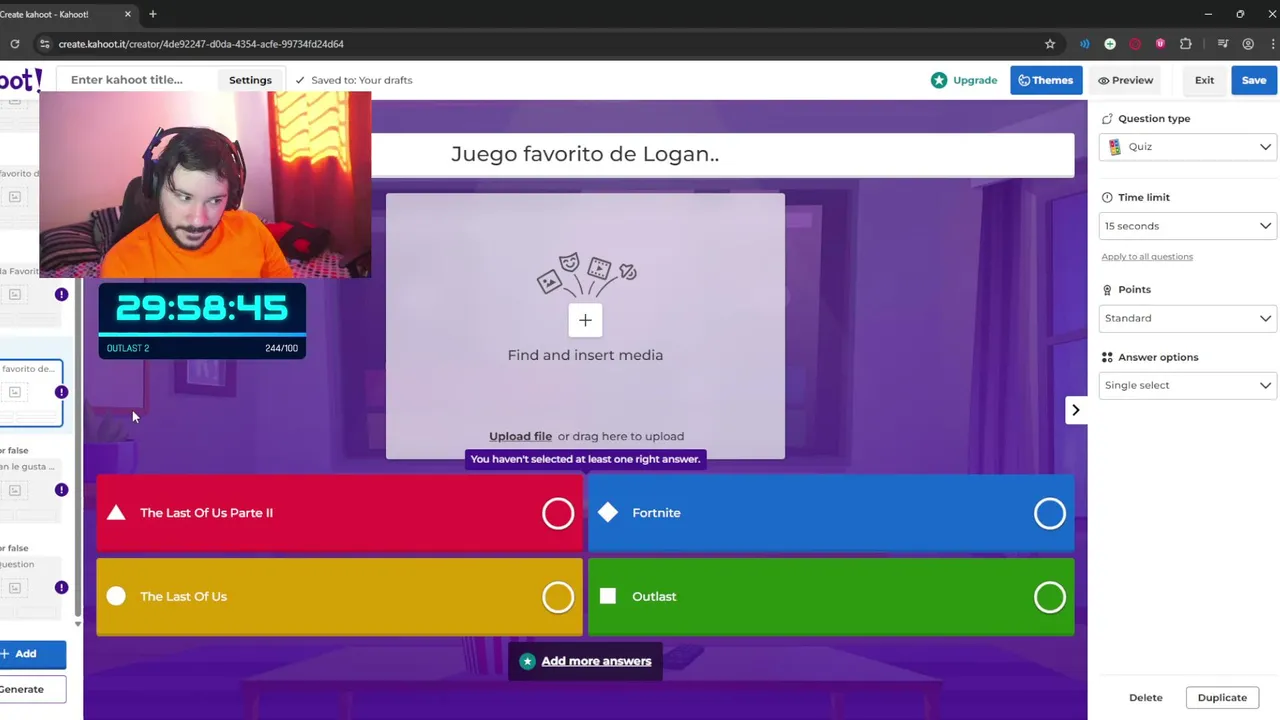Image resolution: width=1280 pixels, height=720 pixels.
Task: Duplicate the current question
Action: [1222, 698]
